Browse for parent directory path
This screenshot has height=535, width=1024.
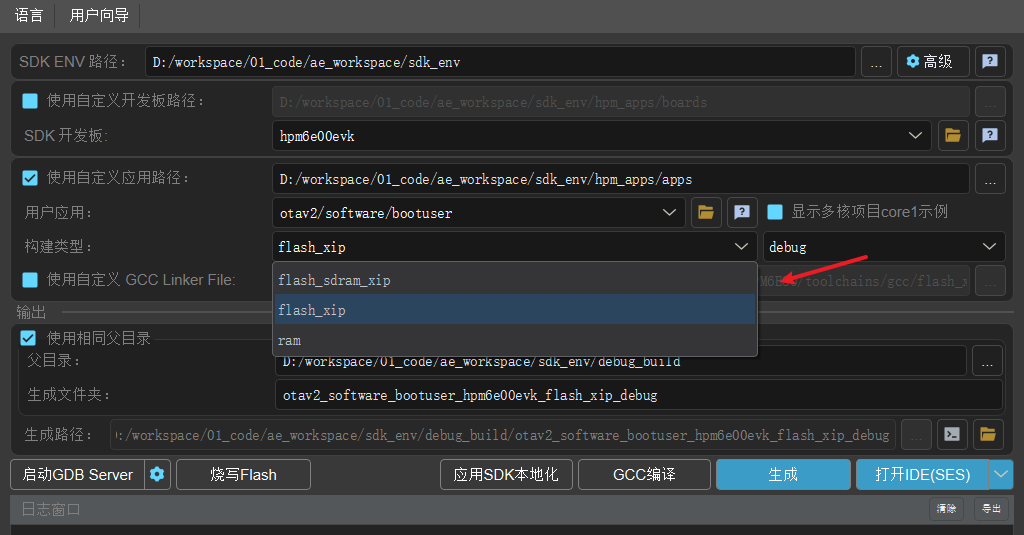987,361
